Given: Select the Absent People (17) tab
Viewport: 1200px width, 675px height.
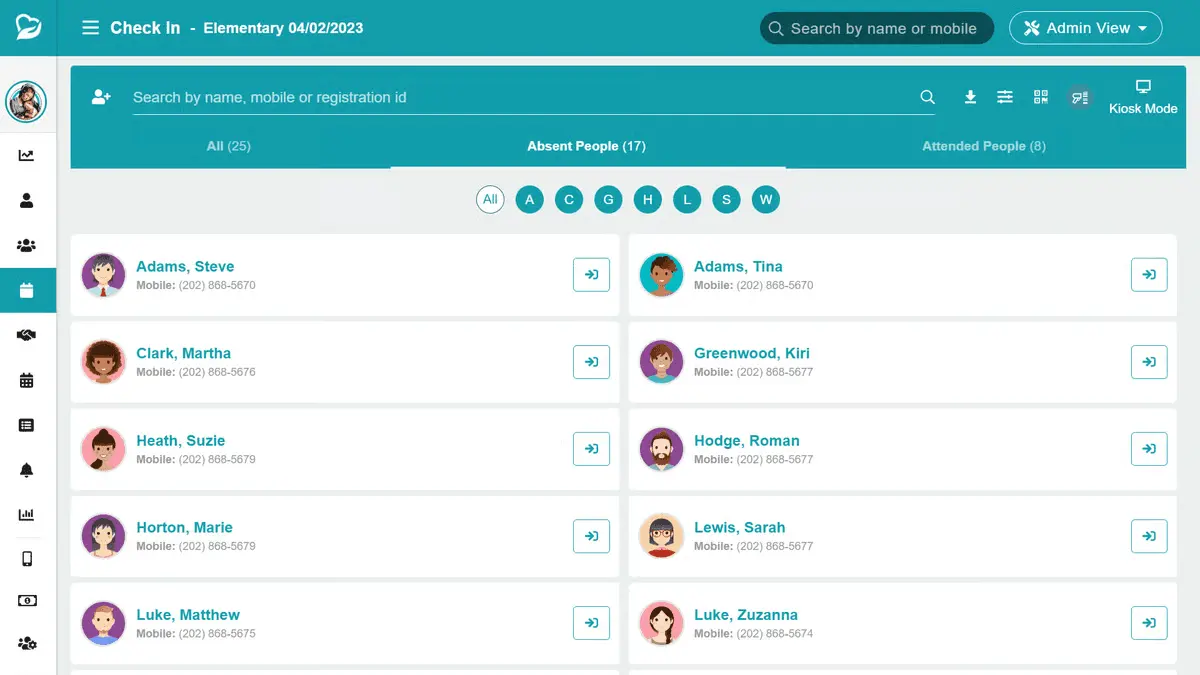Looking at the screenshot, I should pos(587,146).
